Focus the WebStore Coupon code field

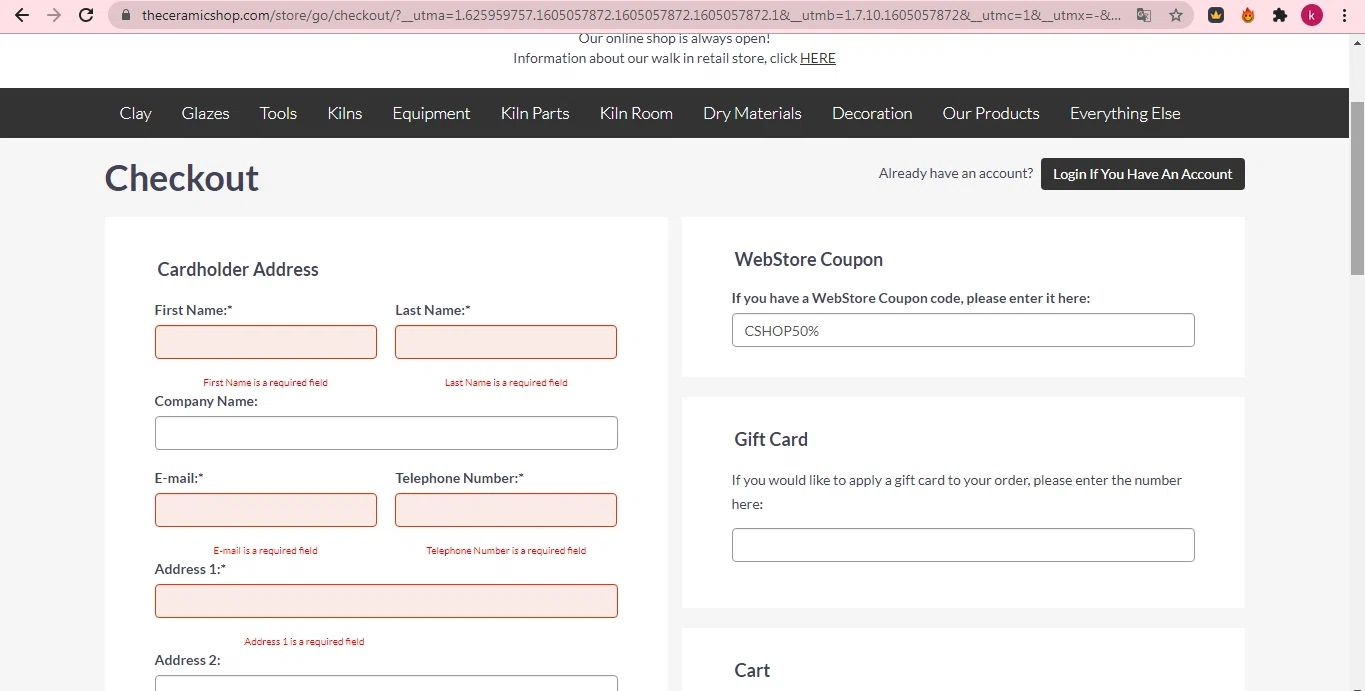coord(963,330)
